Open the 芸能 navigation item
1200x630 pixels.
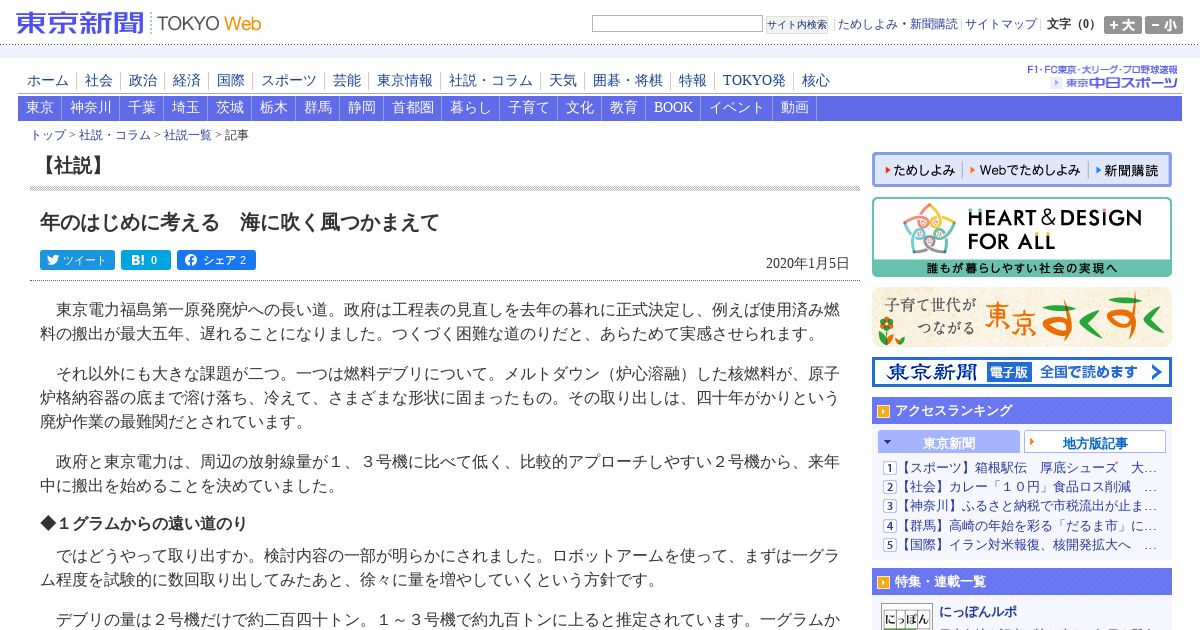[347, 80]
